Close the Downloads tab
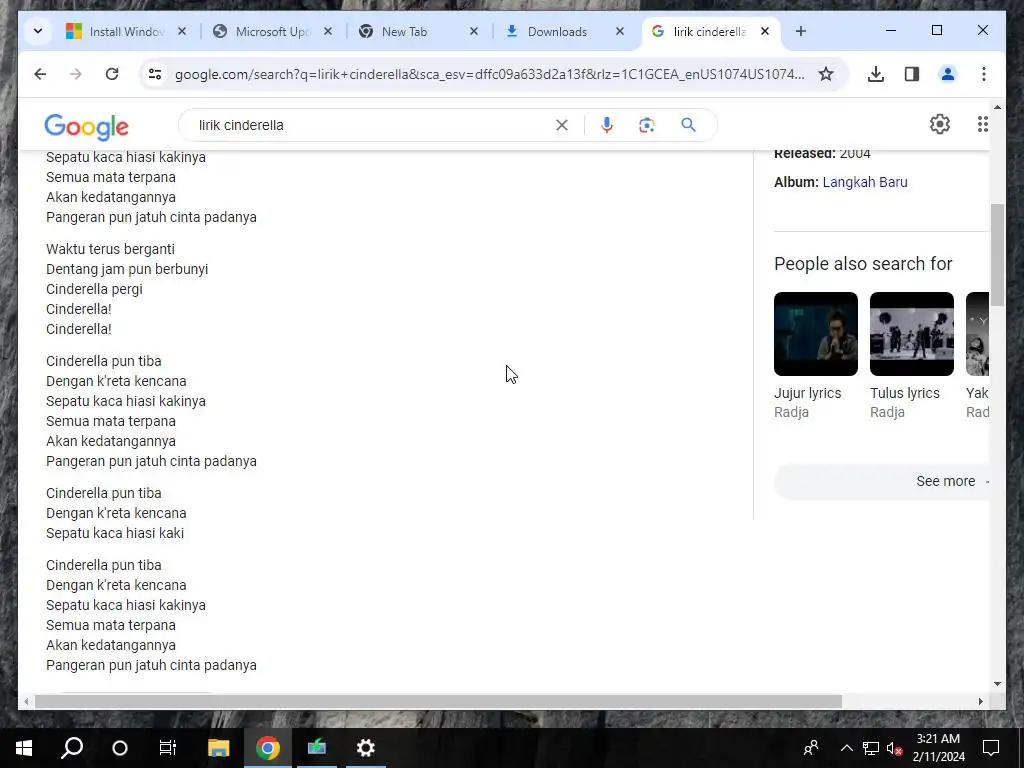Image resolution: width=1024 pixels, height=768 pixels. point(620,31)
